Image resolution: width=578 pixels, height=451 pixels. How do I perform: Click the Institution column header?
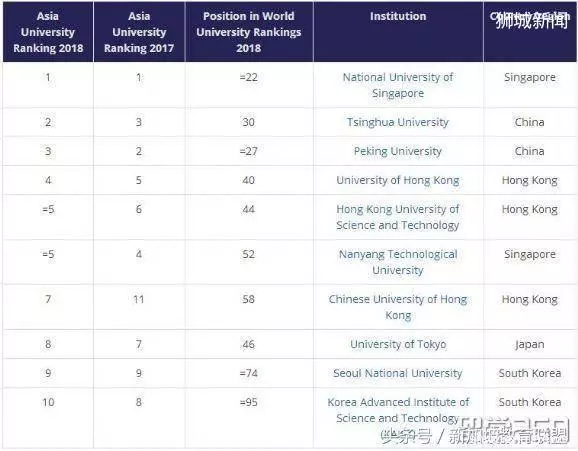[x=398, y=16]
